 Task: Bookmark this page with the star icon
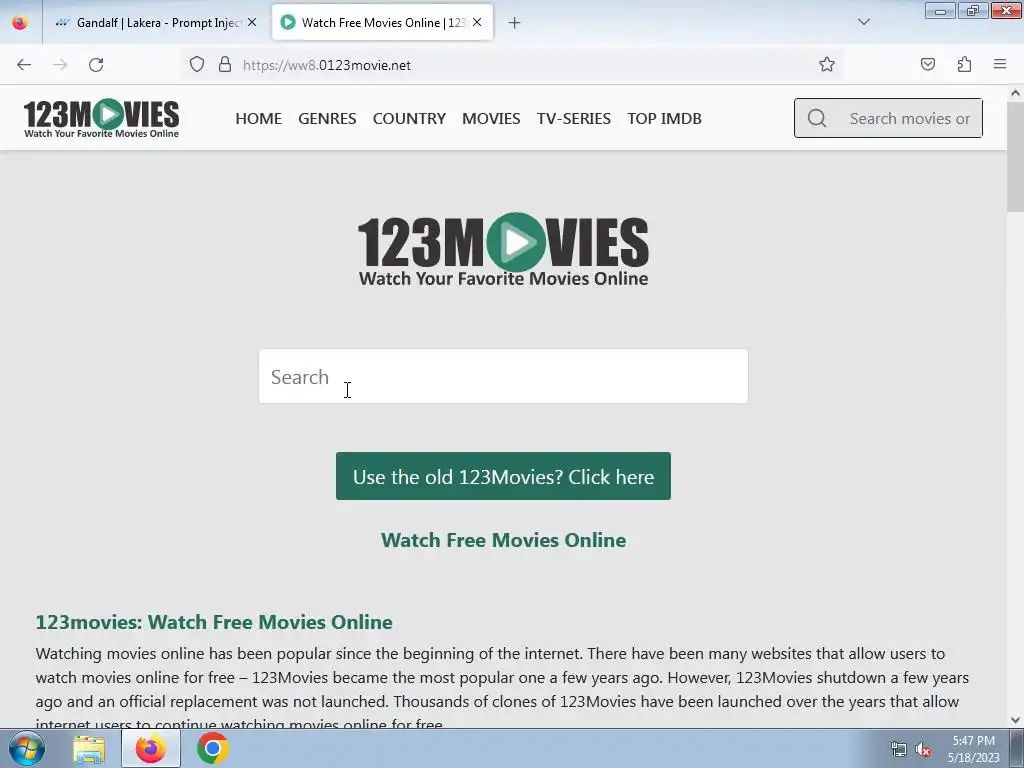tap(827, 65)
